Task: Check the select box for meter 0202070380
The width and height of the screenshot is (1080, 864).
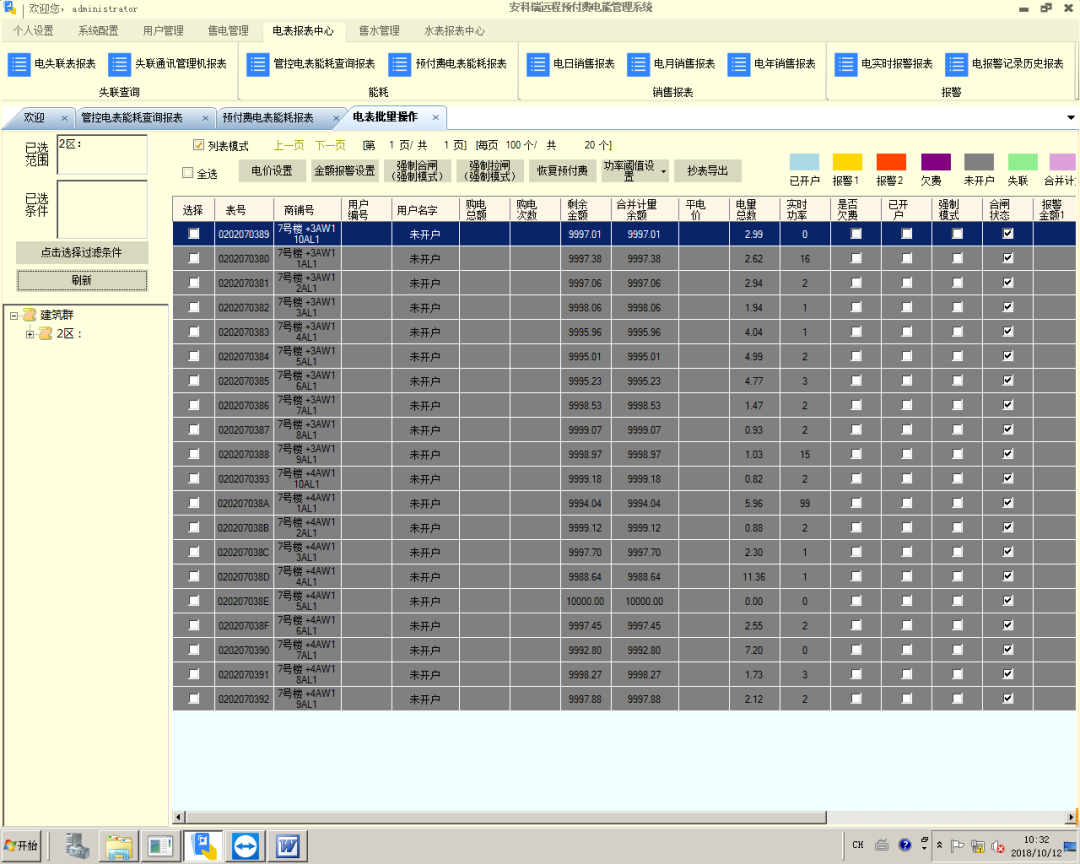Action: [193, 258]
